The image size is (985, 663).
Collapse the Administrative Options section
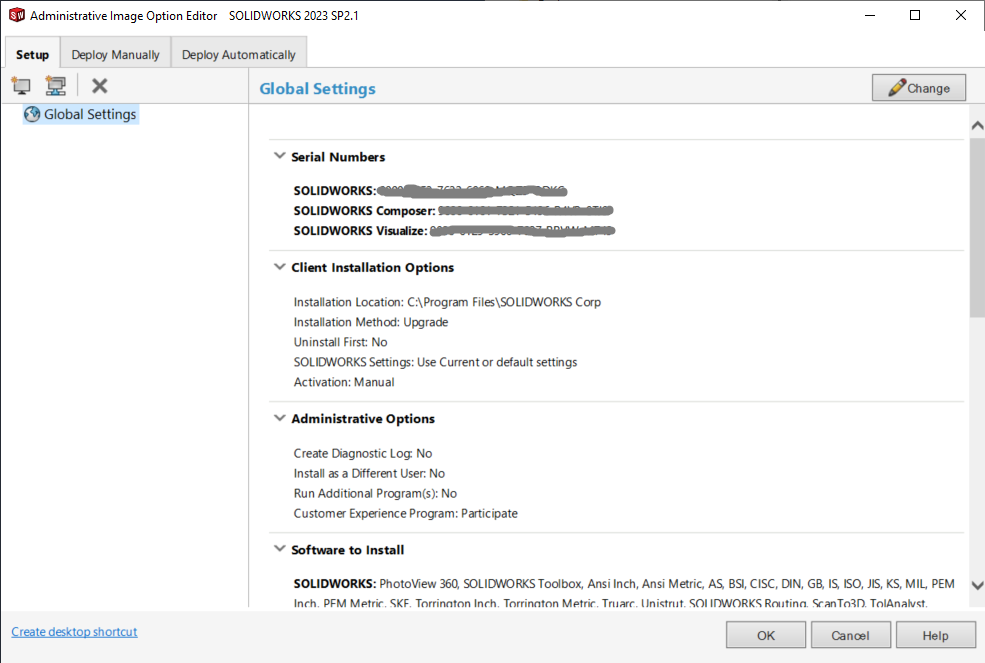coord(278,419)
